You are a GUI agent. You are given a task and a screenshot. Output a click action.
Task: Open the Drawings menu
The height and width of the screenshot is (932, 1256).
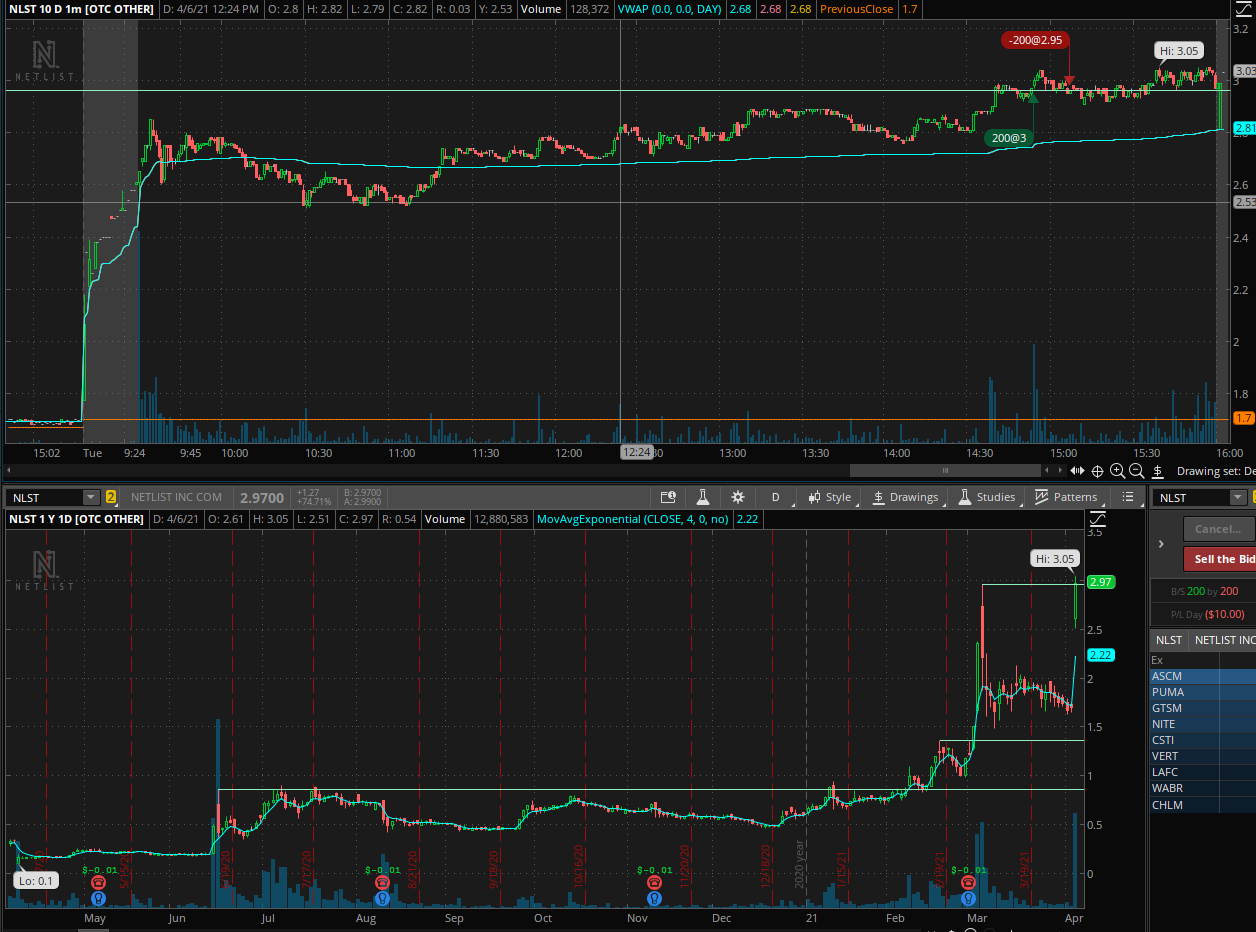point(906,497)
